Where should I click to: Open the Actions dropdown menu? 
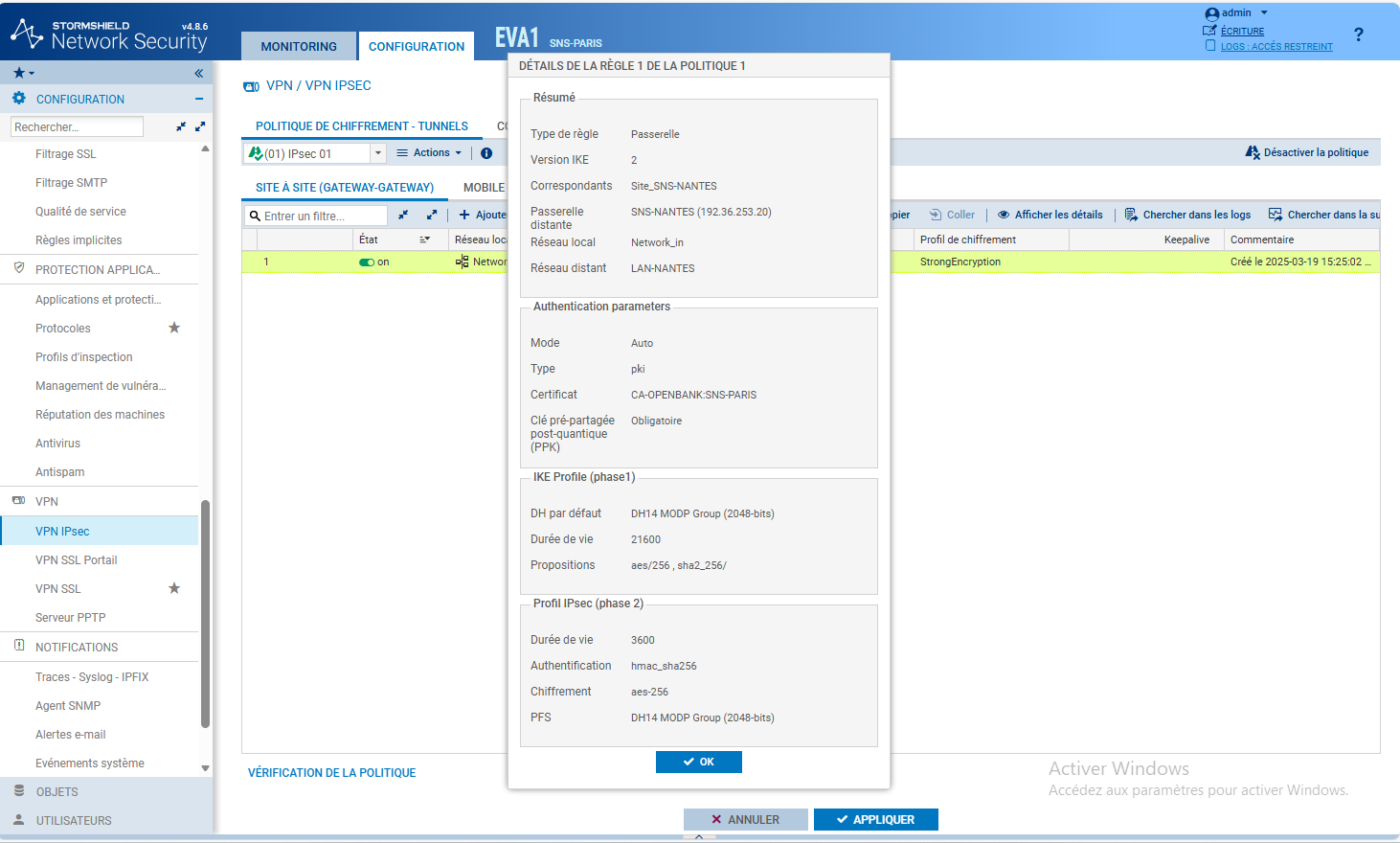coord(429,153)
